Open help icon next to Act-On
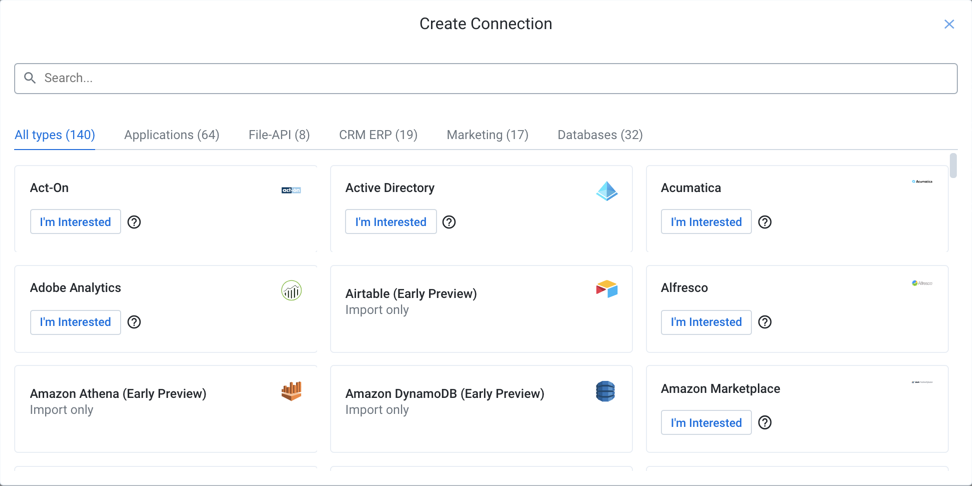 [x=134, y=222]
